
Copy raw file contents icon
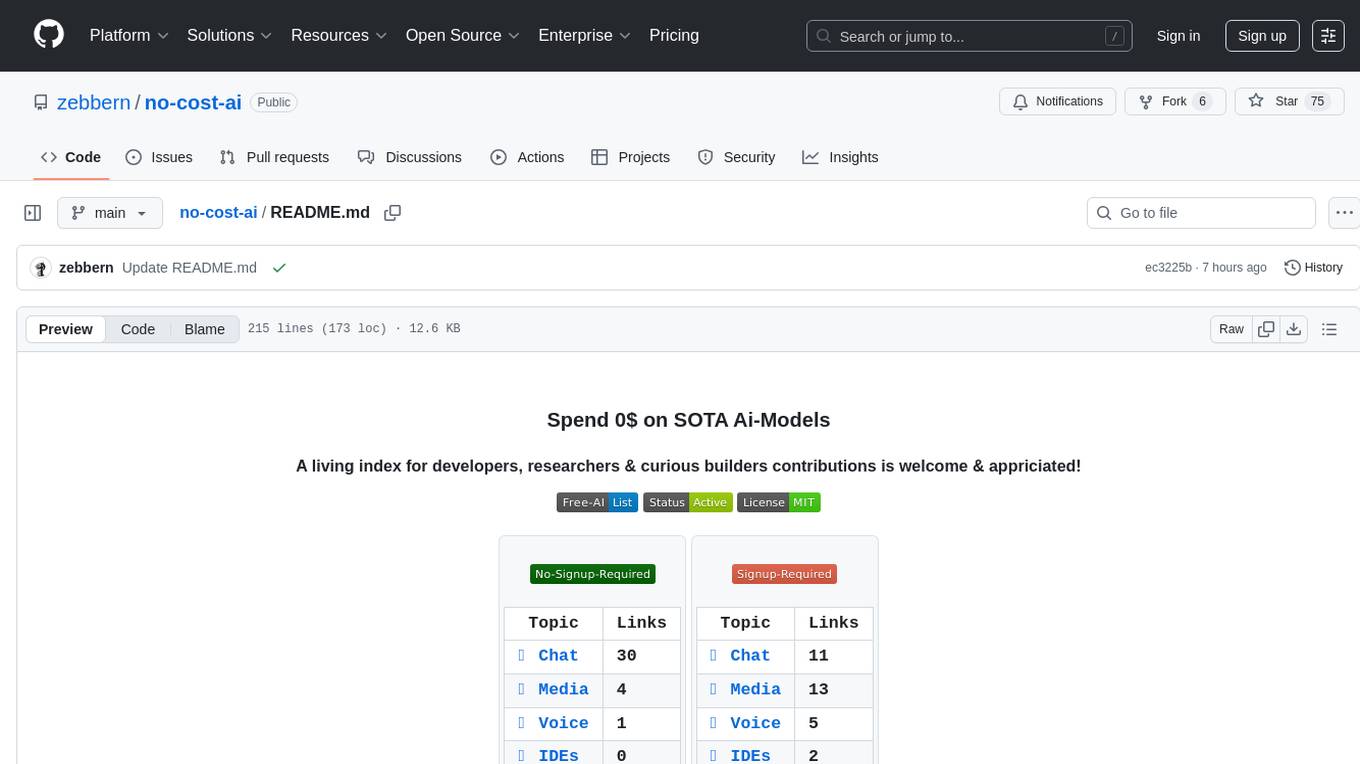coord(1266,329)
